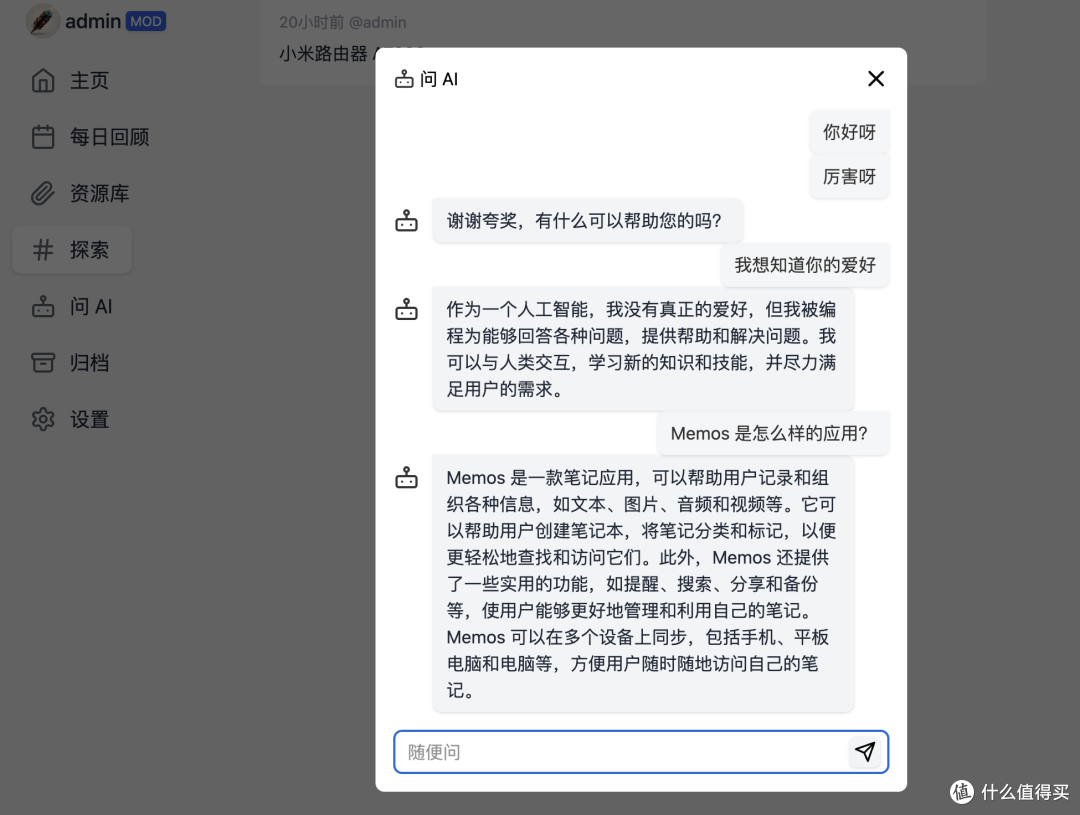Click the 厉害呀 message bubble
The width and height of the screenshot is (1080, 815).
point(849,176)
